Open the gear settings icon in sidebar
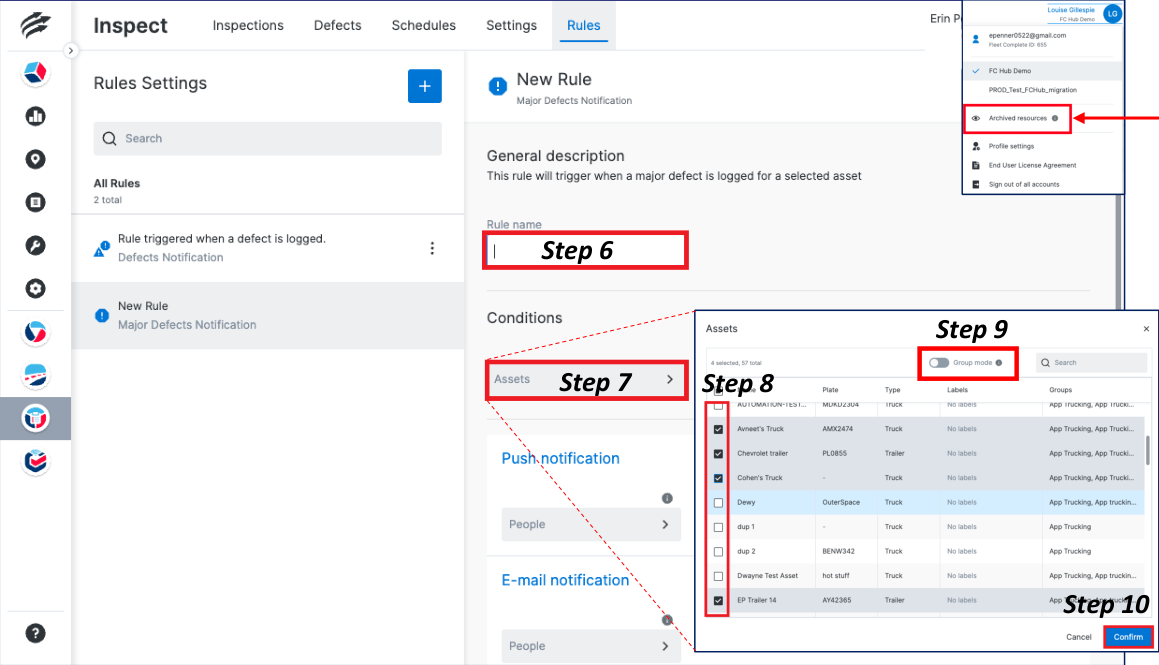The height and width of the screenshot is (665, 1159). 36,289
